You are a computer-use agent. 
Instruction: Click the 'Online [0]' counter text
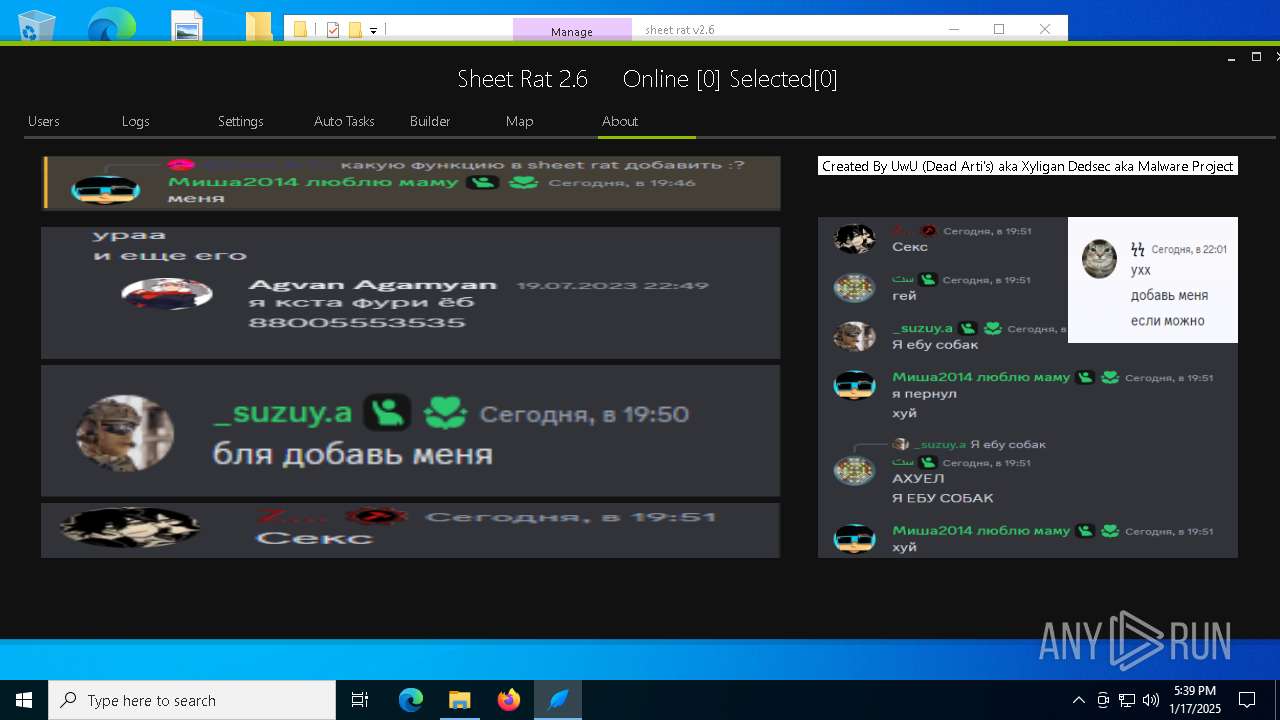click(671, 79)
